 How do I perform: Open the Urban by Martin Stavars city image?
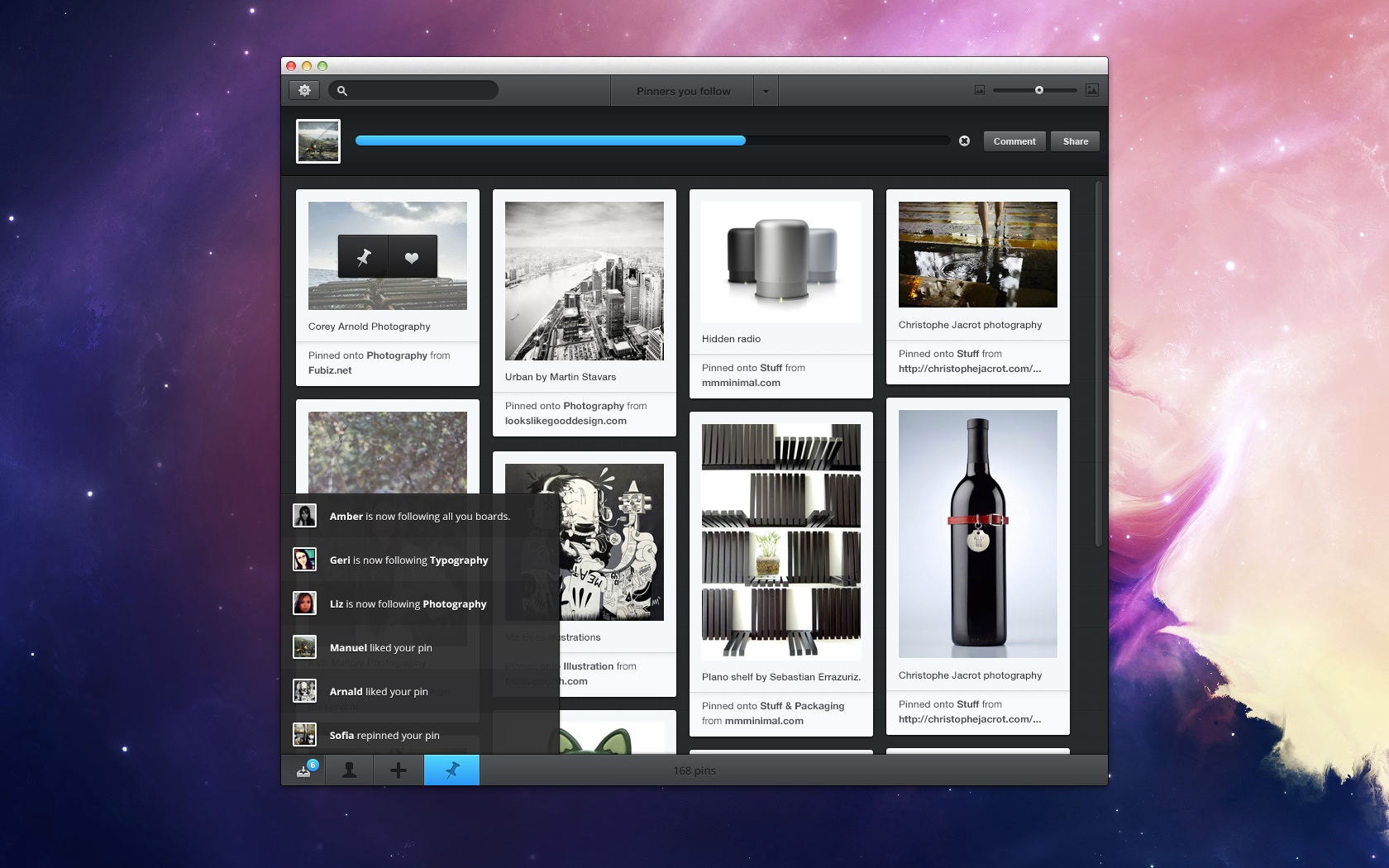coord(585,281)
